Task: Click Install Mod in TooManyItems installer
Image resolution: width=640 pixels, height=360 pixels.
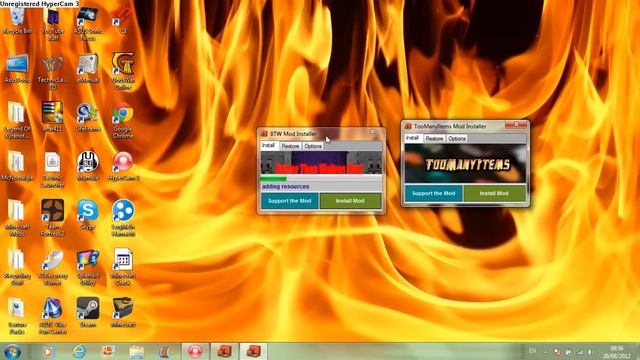Action: 494,193
